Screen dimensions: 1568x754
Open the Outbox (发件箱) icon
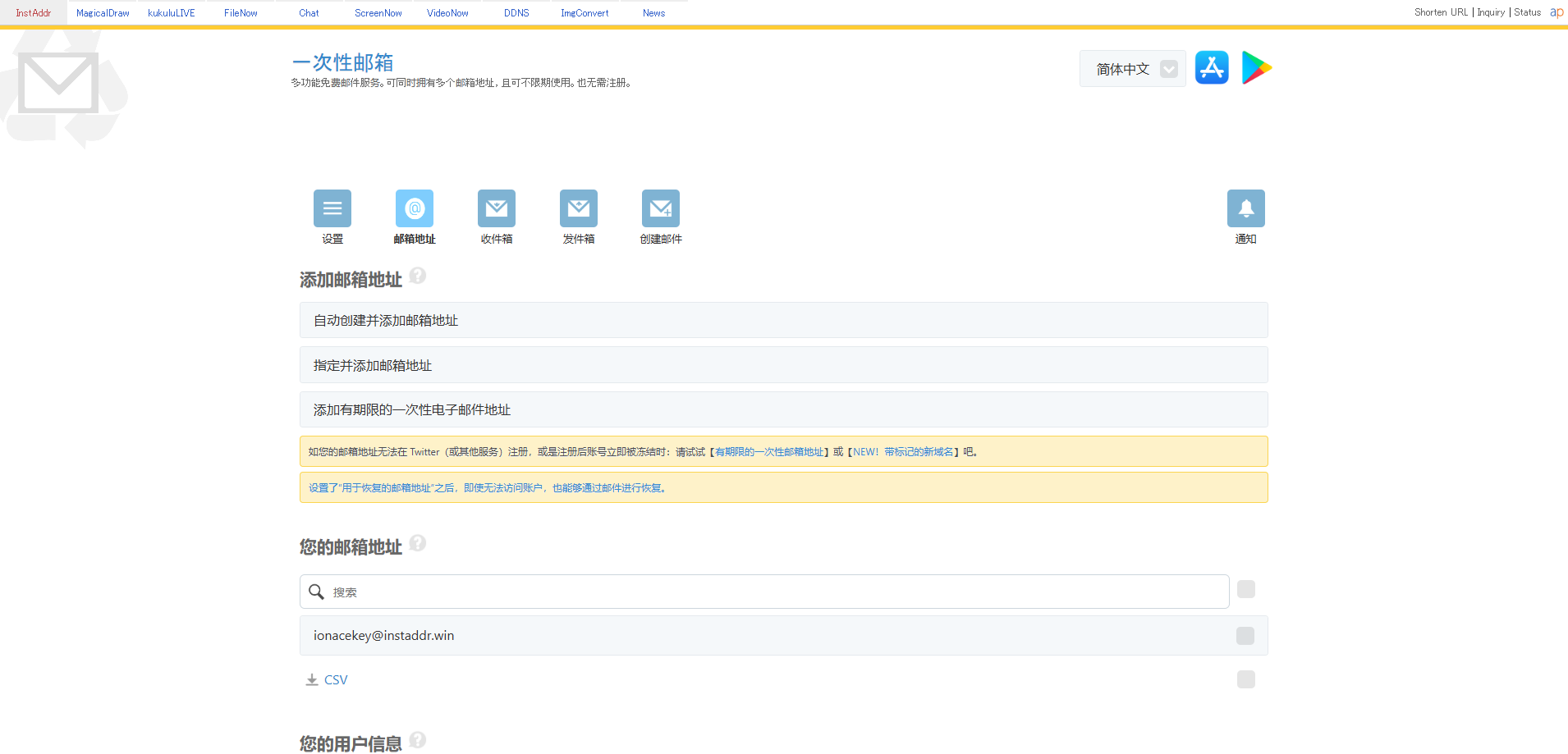[x=578, y=208]
